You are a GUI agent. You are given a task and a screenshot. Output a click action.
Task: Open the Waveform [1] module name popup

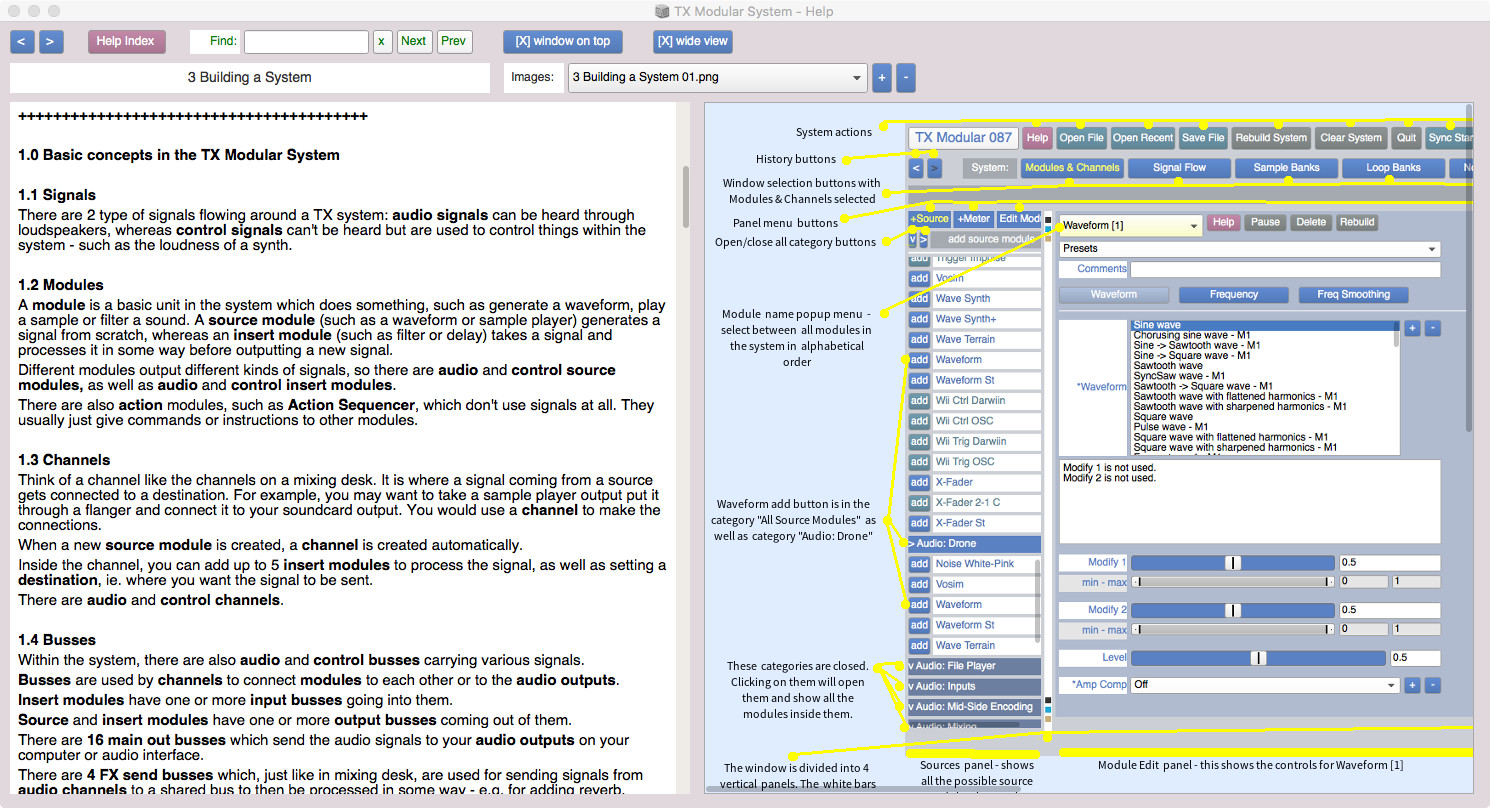1129,226
